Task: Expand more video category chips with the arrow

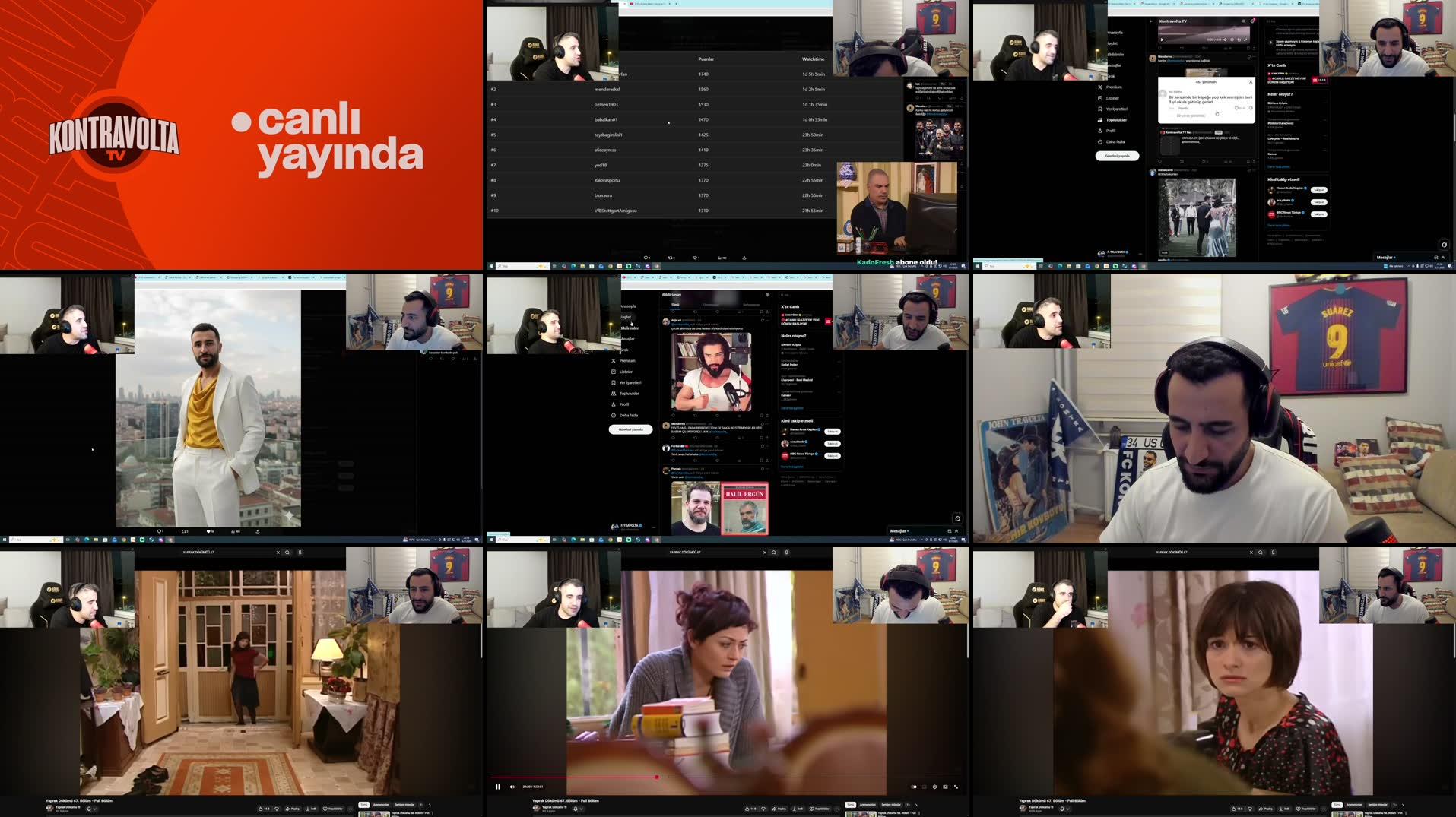Action: (916, 805)
